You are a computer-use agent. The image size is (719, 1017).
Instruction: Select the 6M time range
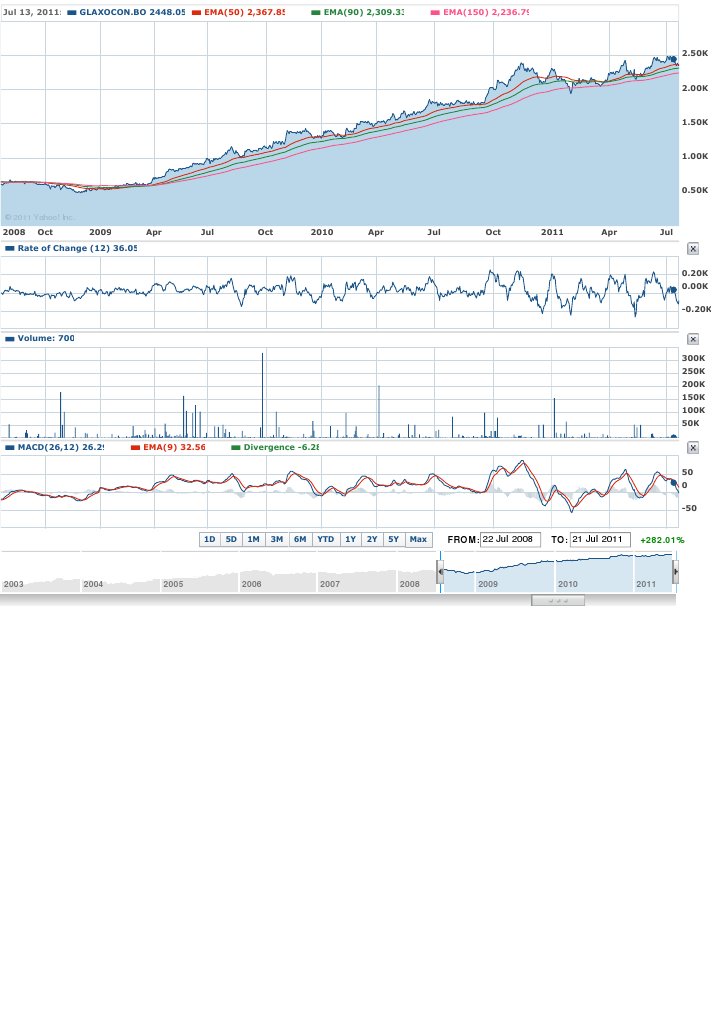coord(300,540)
